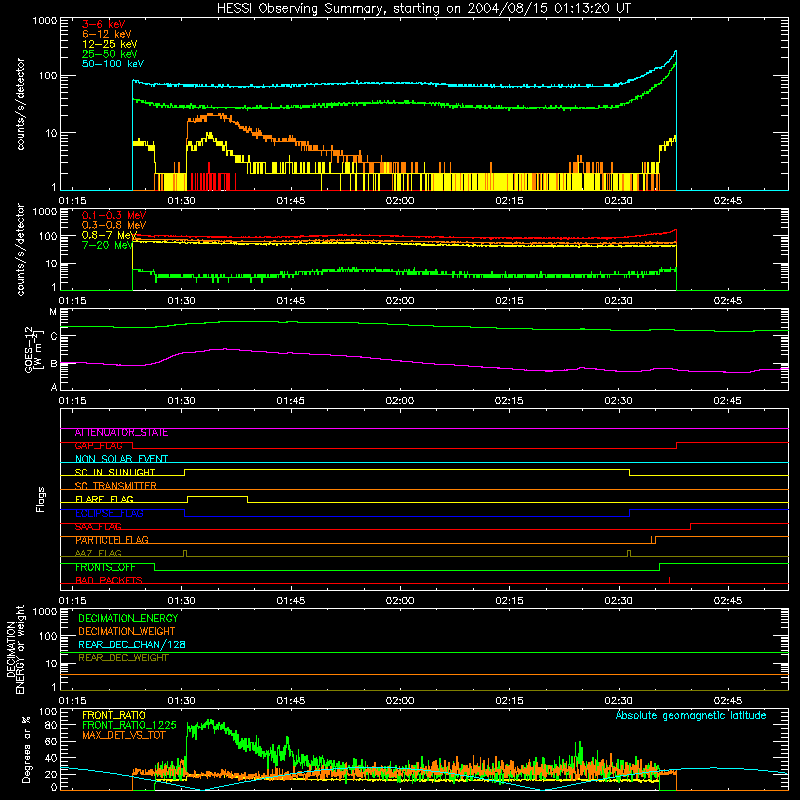The width and height of the screenshot is (800, 800).
Task: Select the ATTENUATOR_STATE flag label
Action: [x=121, y=433]
